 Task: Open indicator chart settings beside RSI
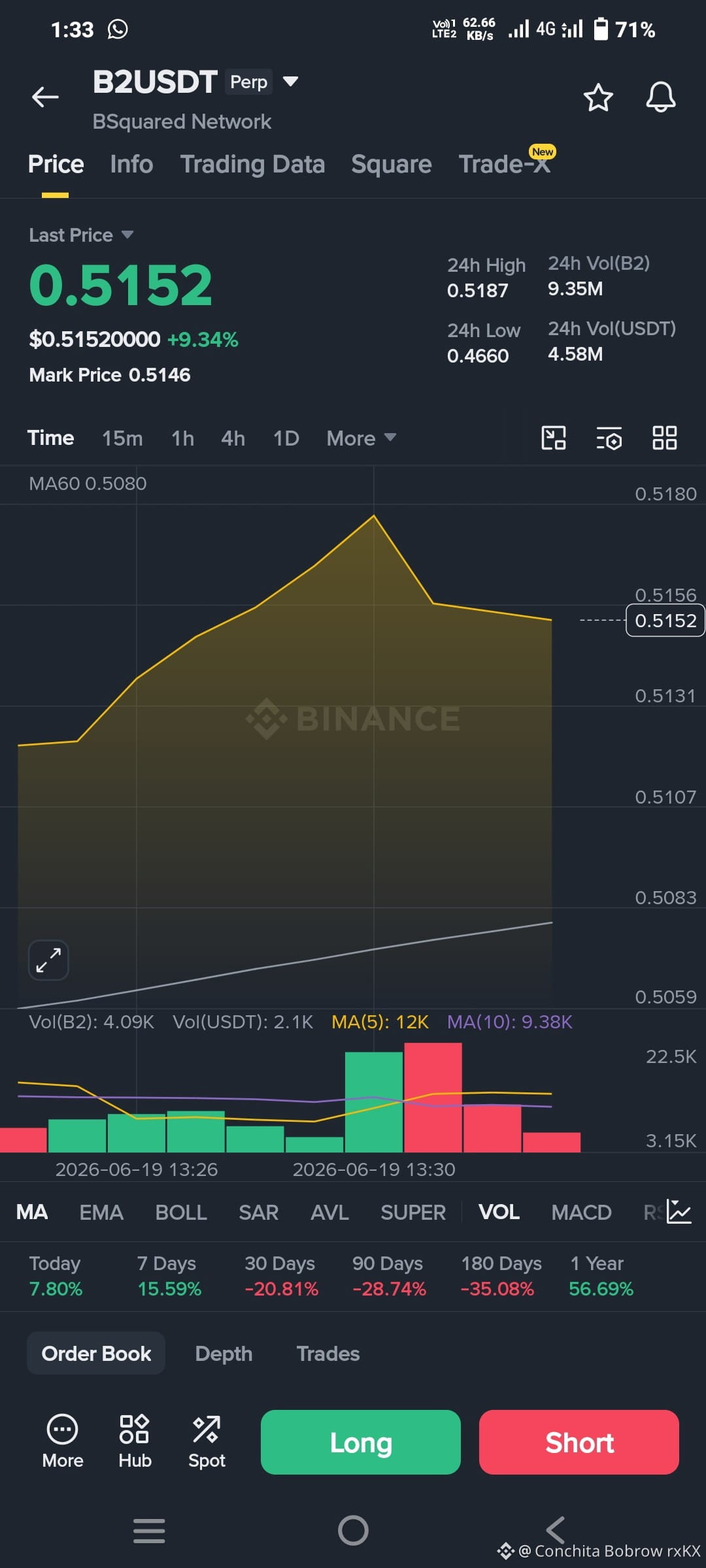coord(679,1212)
